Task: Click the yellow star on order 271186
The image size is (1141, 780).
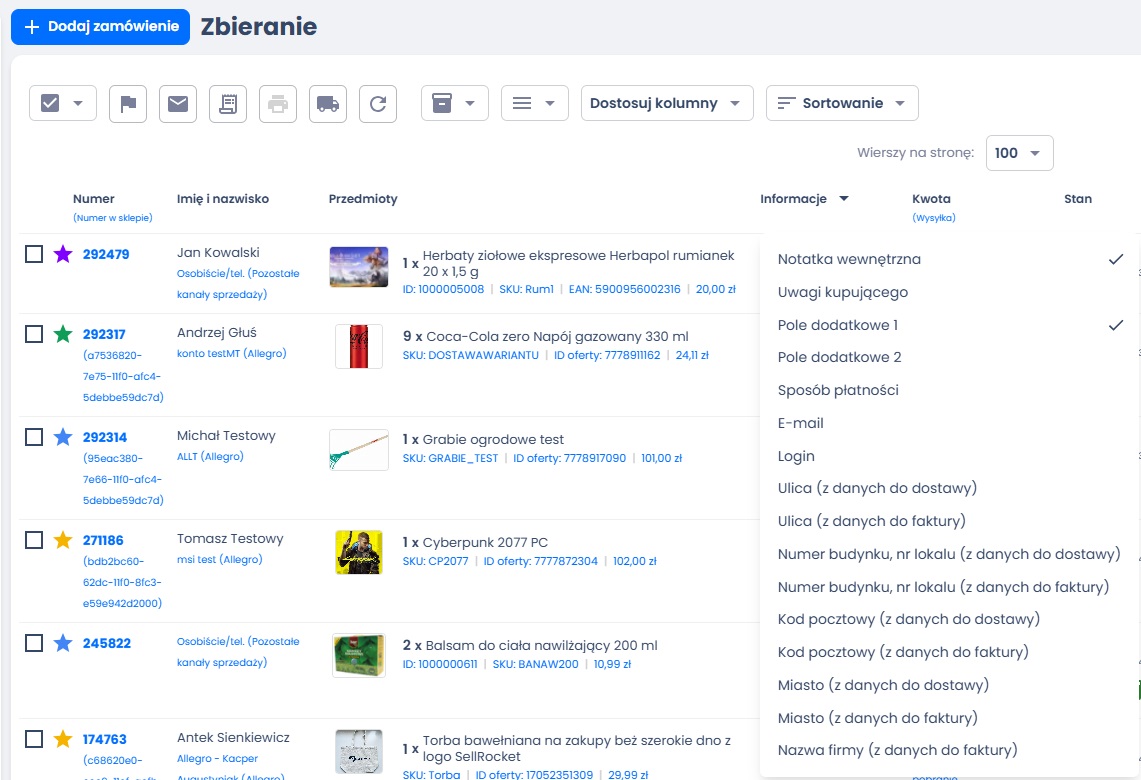Action: (x=63, y=540)
